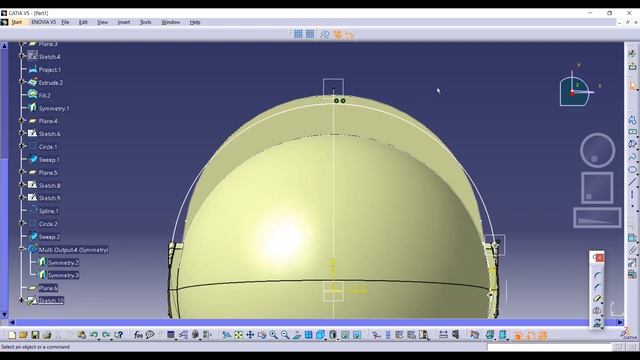Expand the Plane.4 tree node
The width and height of the screenshot is (640, 360).
pyautogui.click(x=22, y=120)
